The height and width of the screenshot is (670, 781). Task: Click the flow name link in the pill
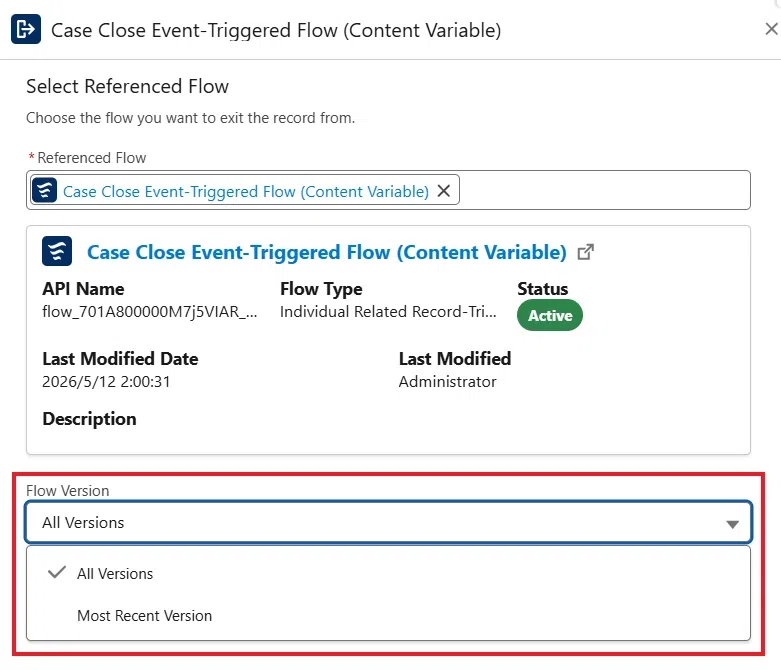tap(246, 191)
